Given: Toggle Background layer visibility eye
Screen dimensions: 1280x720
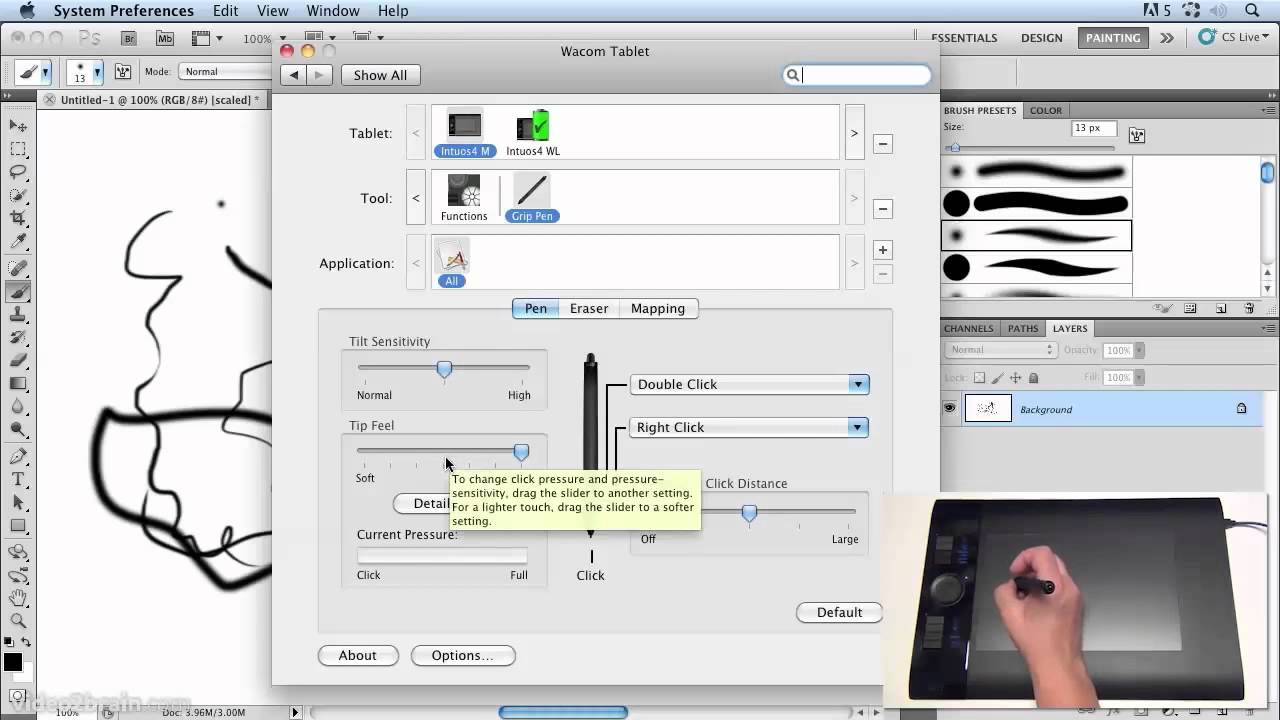Looking at the screenshot, I should tap(950, 408).
